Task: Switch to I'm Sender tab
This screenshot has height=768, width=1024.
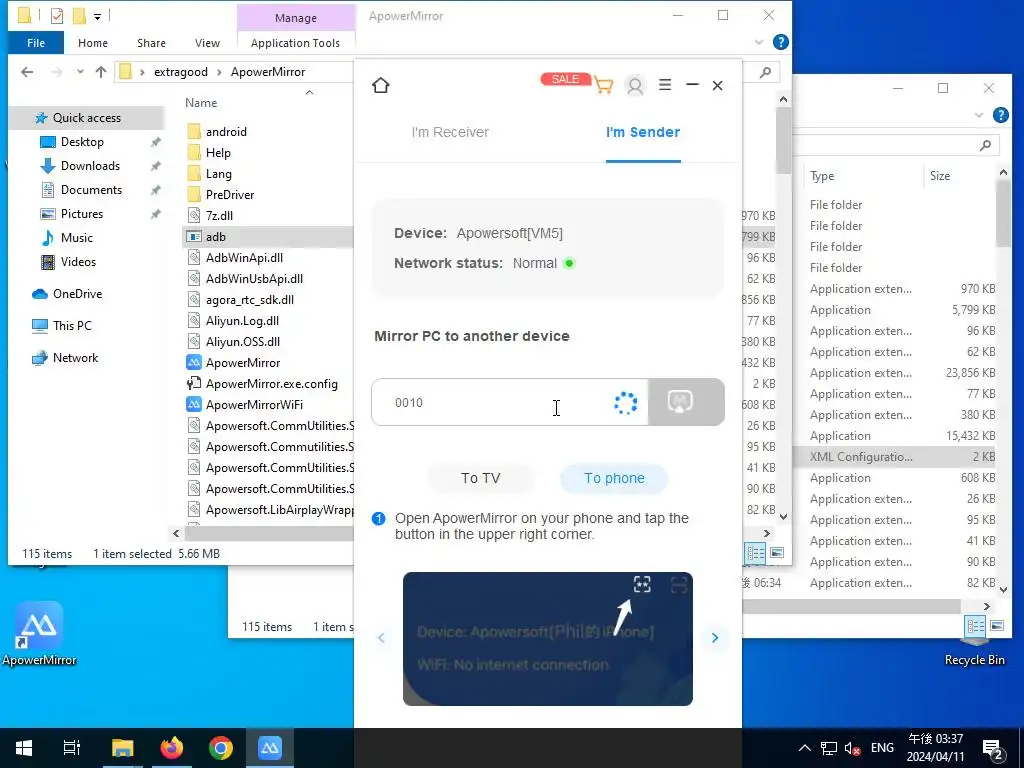Action: coord(643,132)
